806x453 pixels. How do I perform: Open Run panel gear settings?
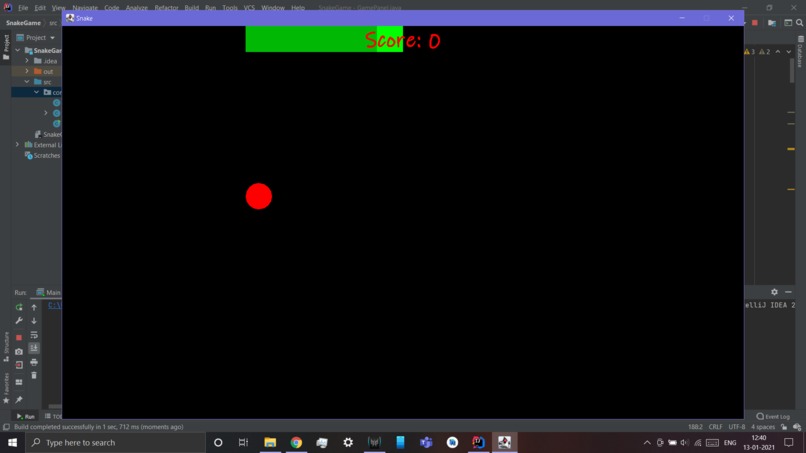[x=774, y=292]
